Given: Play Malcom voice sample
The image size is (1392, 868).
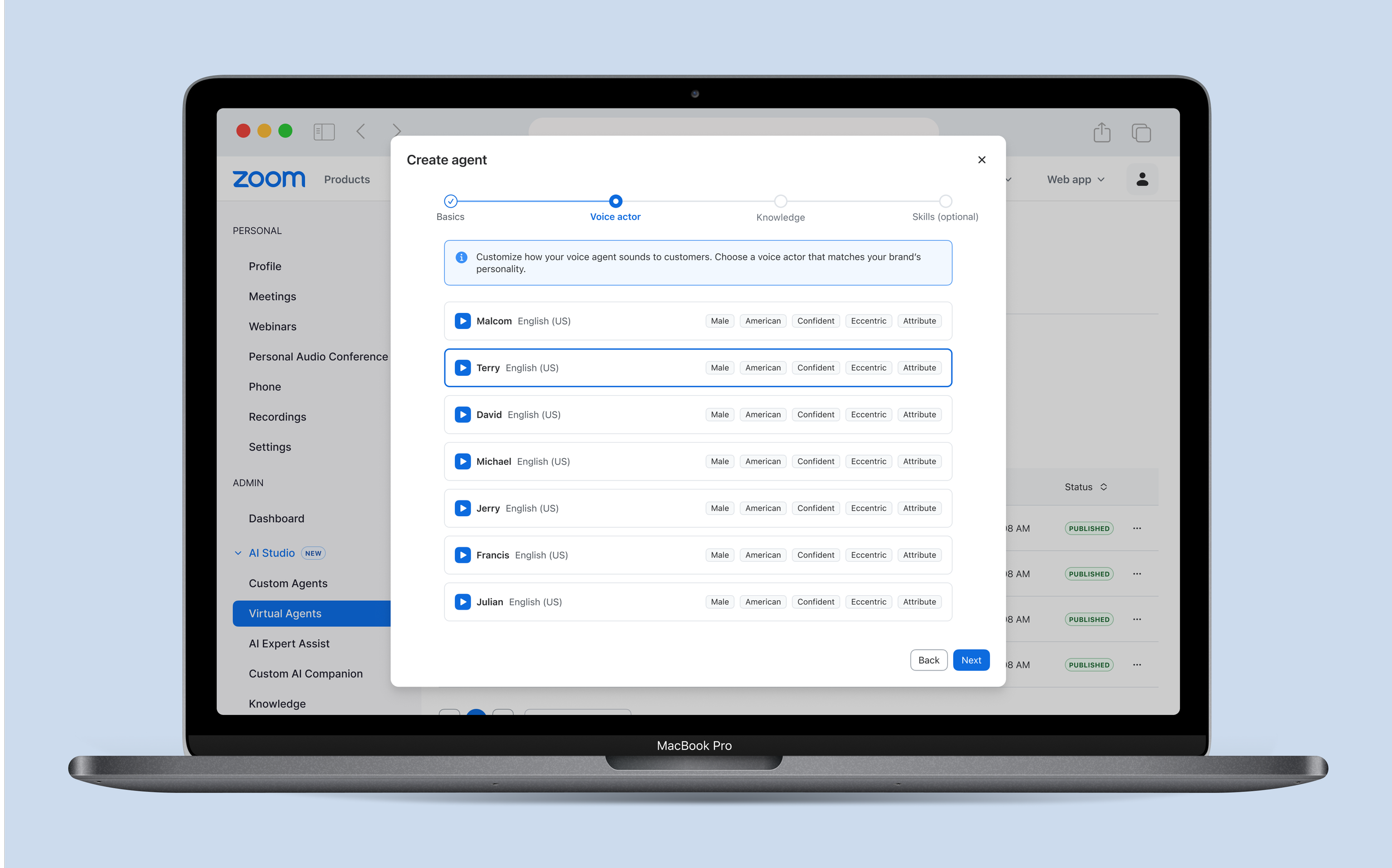Looking at the screenshot, I should tap(463, 321).
